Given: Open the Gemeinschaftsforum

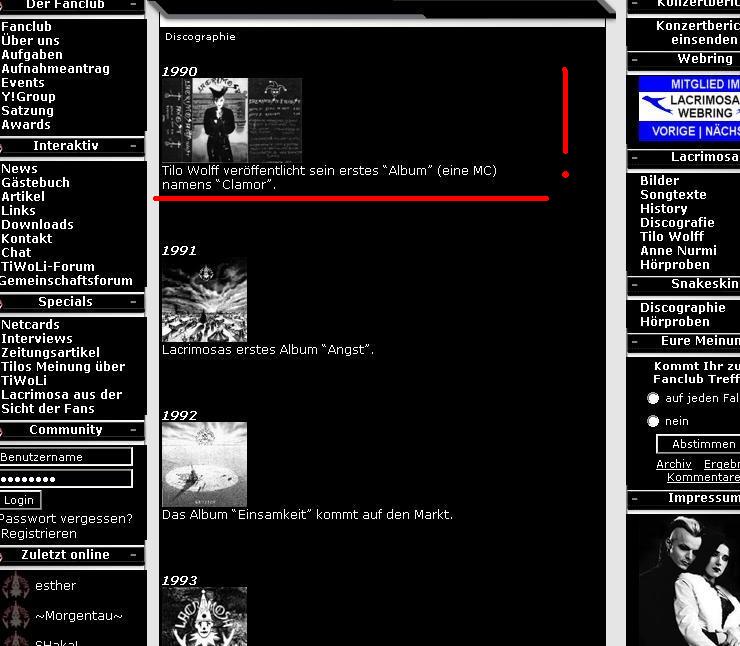Looking at the screenshot, I should pyautogui.click(x=66, y=280).
